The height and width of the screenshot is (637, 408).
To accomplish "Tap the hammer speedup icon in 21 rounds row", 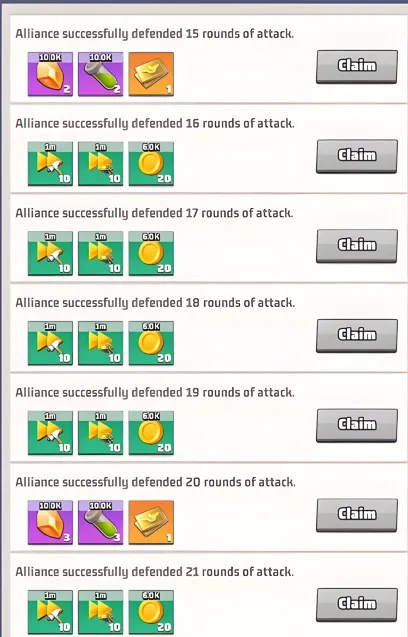I will pos(50,612).
